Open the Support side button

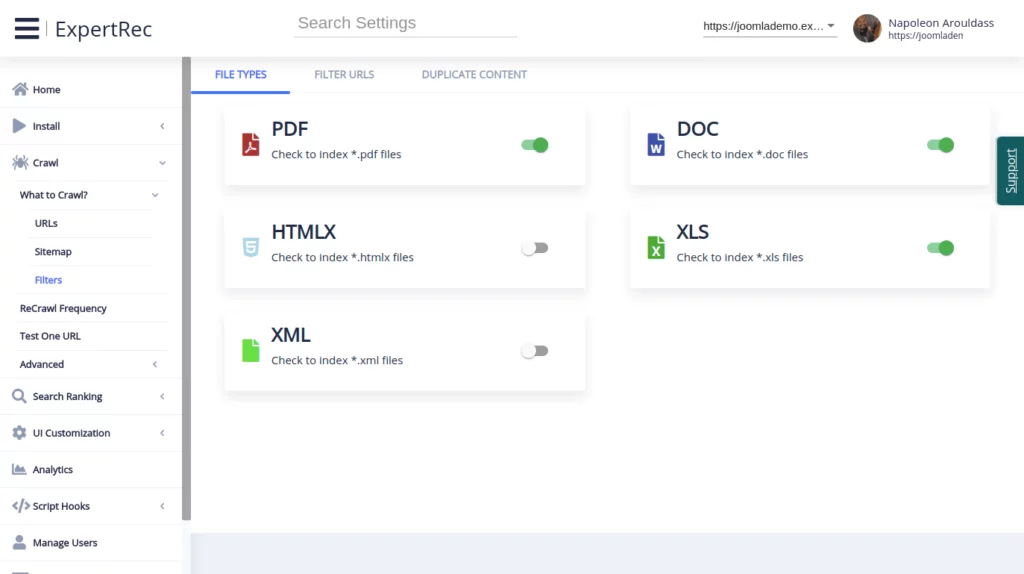[1010, 171]
